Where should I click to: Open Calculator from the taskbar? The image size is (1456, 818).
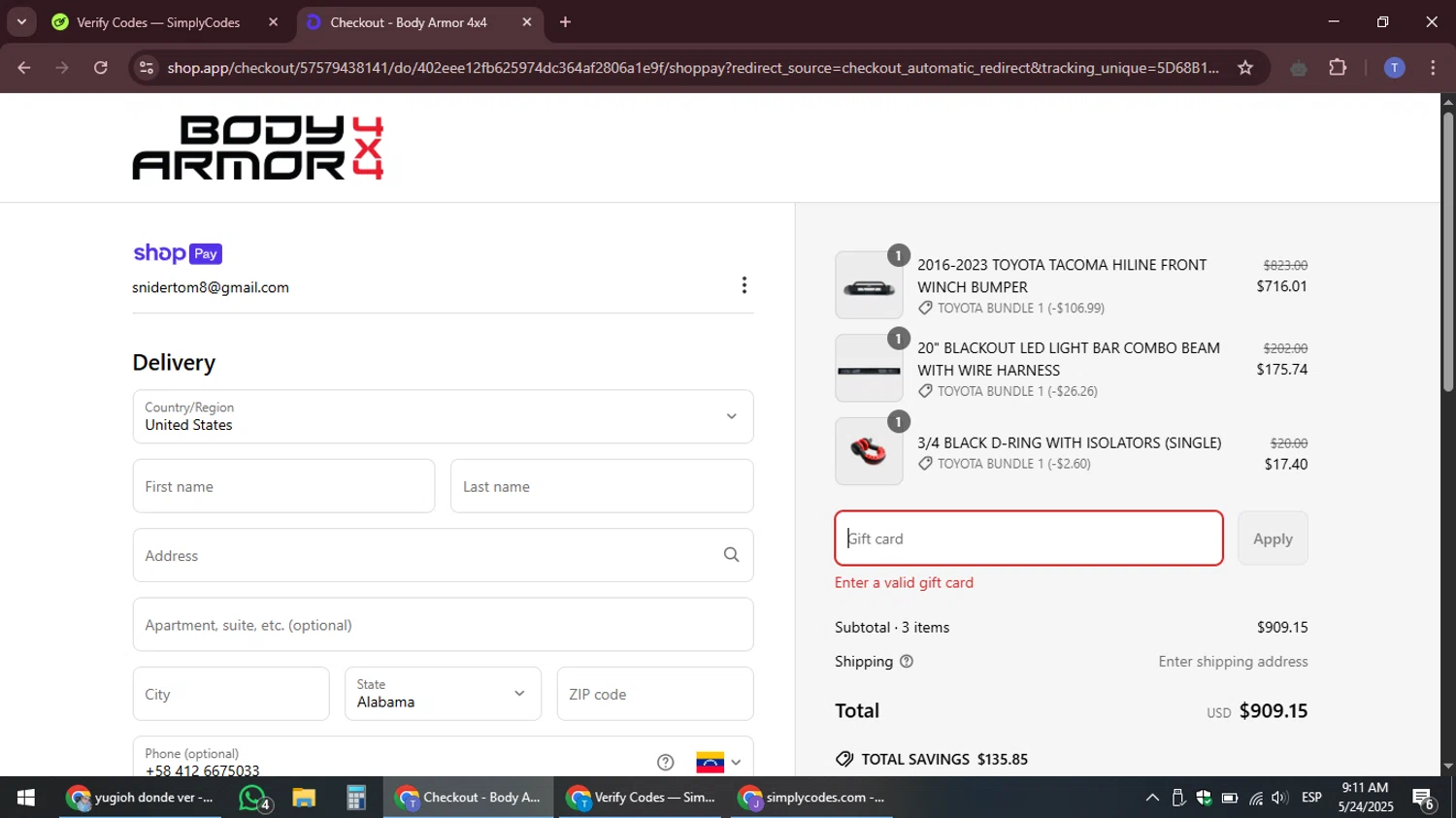[356, 798]
